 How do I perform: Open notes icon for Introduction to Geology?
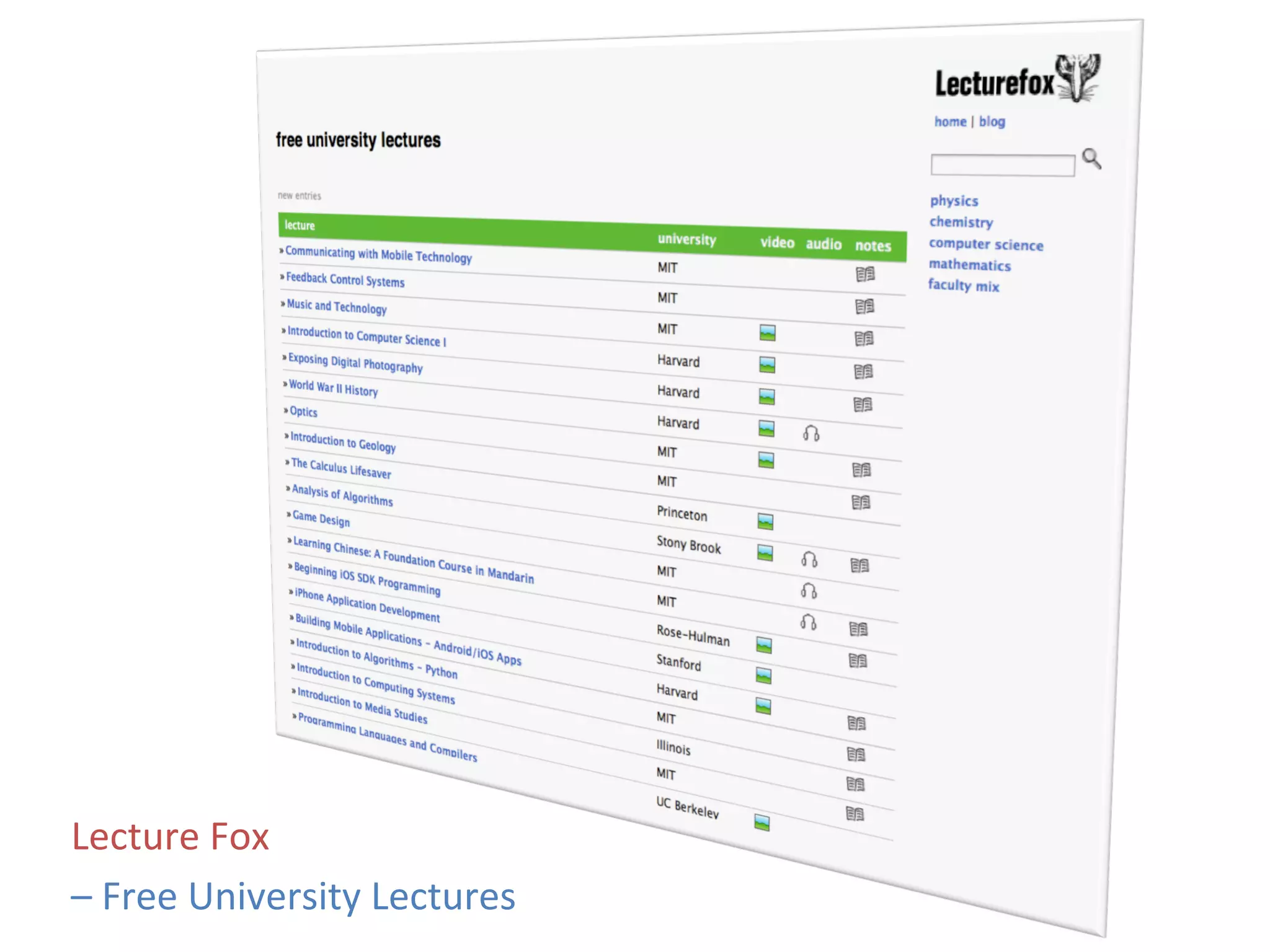861,502
